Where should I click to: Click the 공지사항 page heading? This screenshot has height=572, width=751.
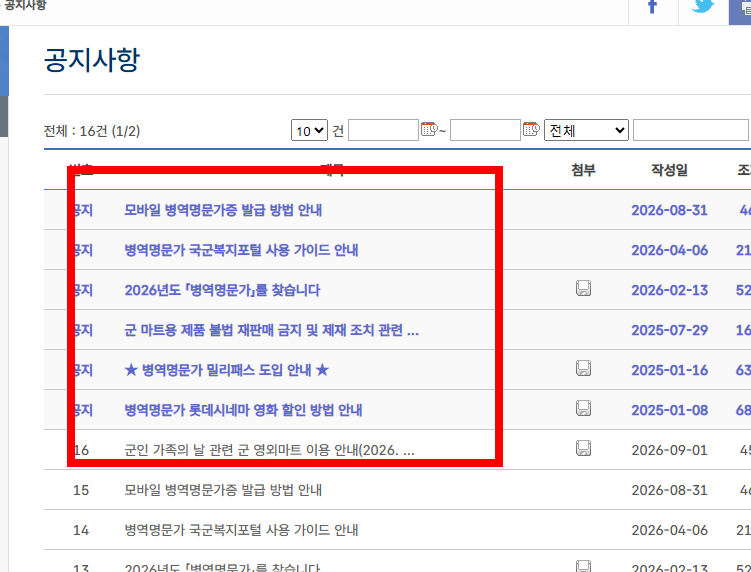click(91, 60)
